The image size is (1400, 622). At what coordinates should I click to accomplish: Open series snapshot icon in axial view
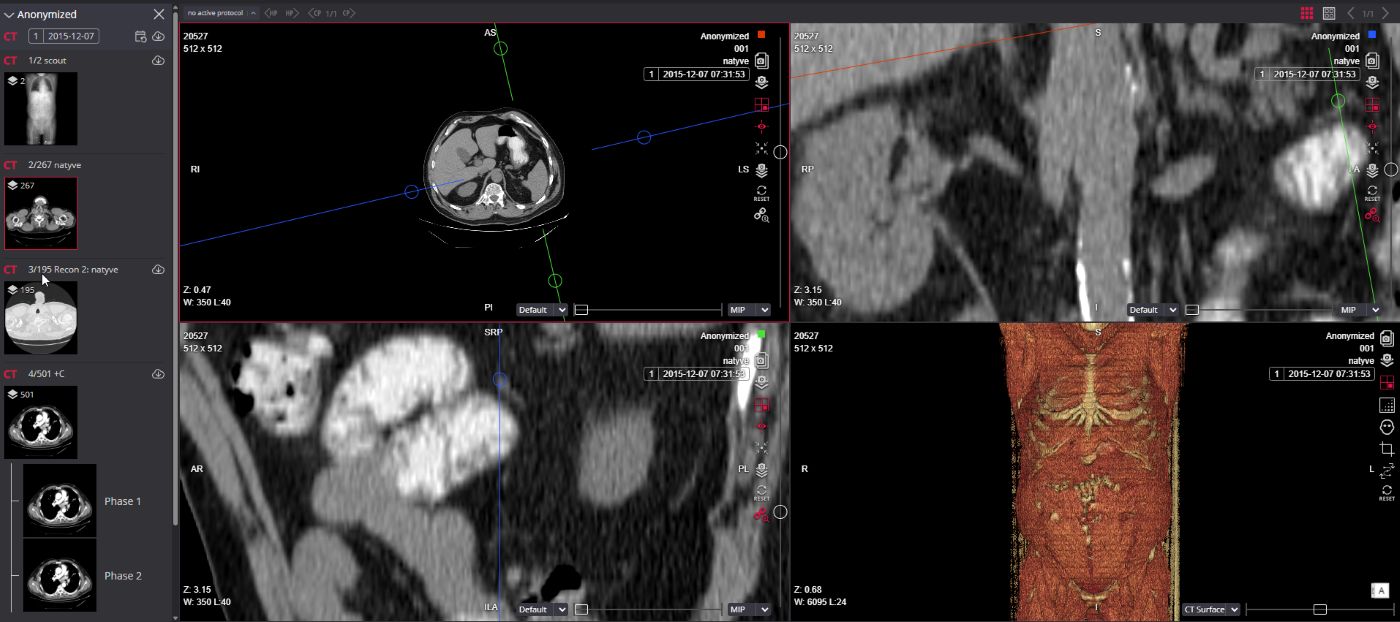tap(761, 60)
